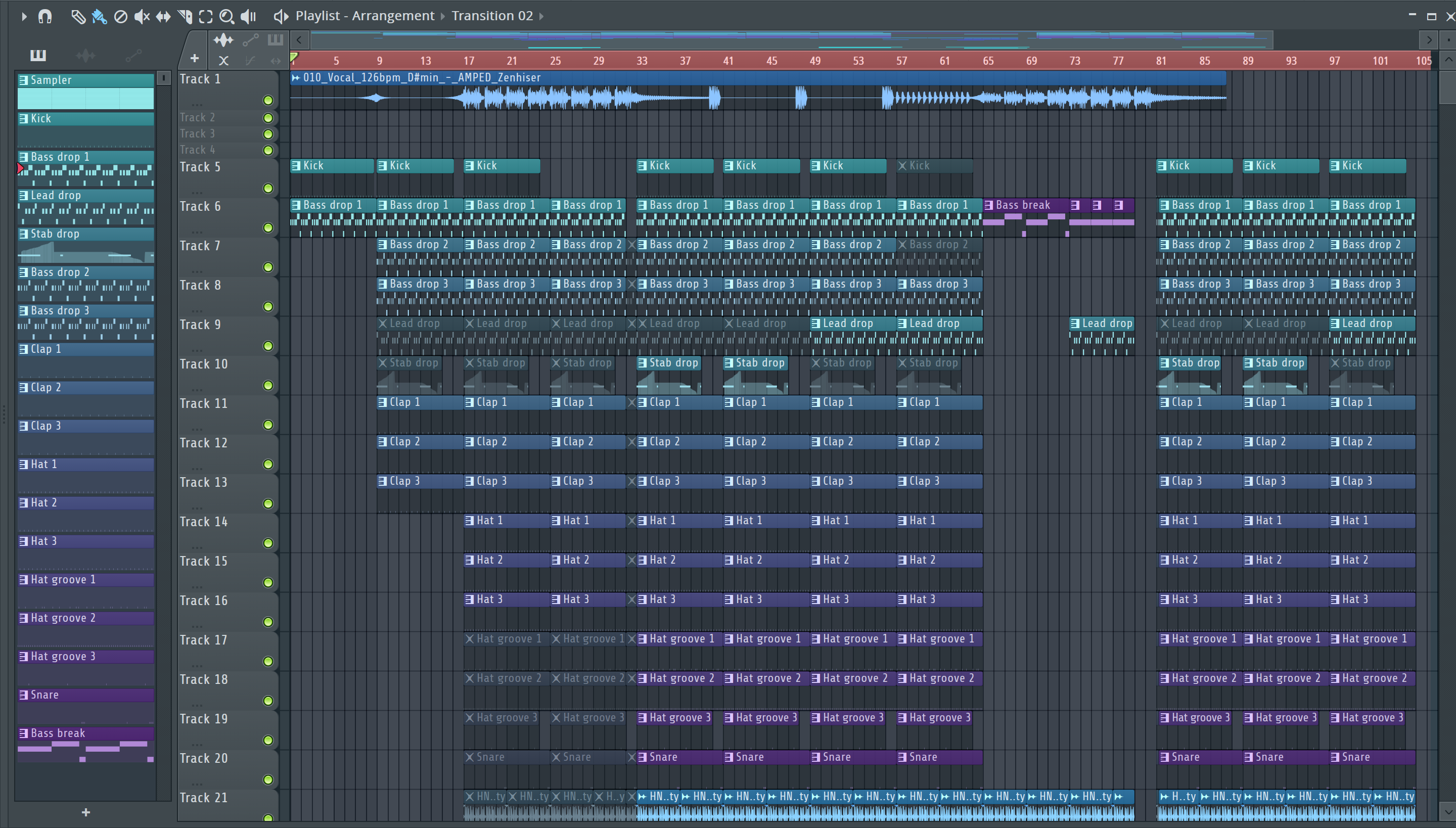This screenshot has height=828, width=1456.
Task: Open the arrangement dropdown after Playlist - Arrangement
Action: click(443, 17)
